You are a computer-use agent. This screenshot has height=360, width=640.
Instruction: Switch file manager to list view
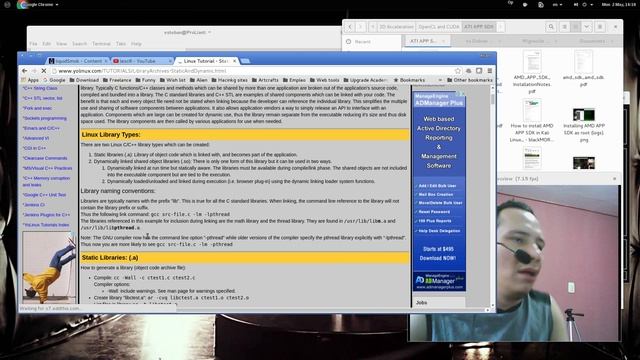click(x=564, y=27)
